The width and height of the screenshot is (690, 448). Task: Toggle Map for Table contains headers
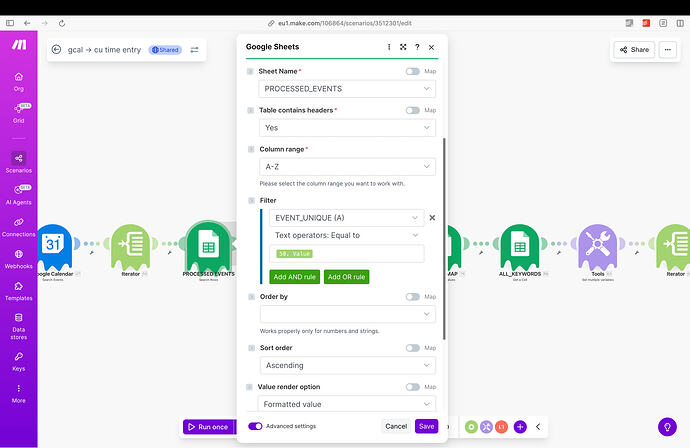[x=413, y=110]
